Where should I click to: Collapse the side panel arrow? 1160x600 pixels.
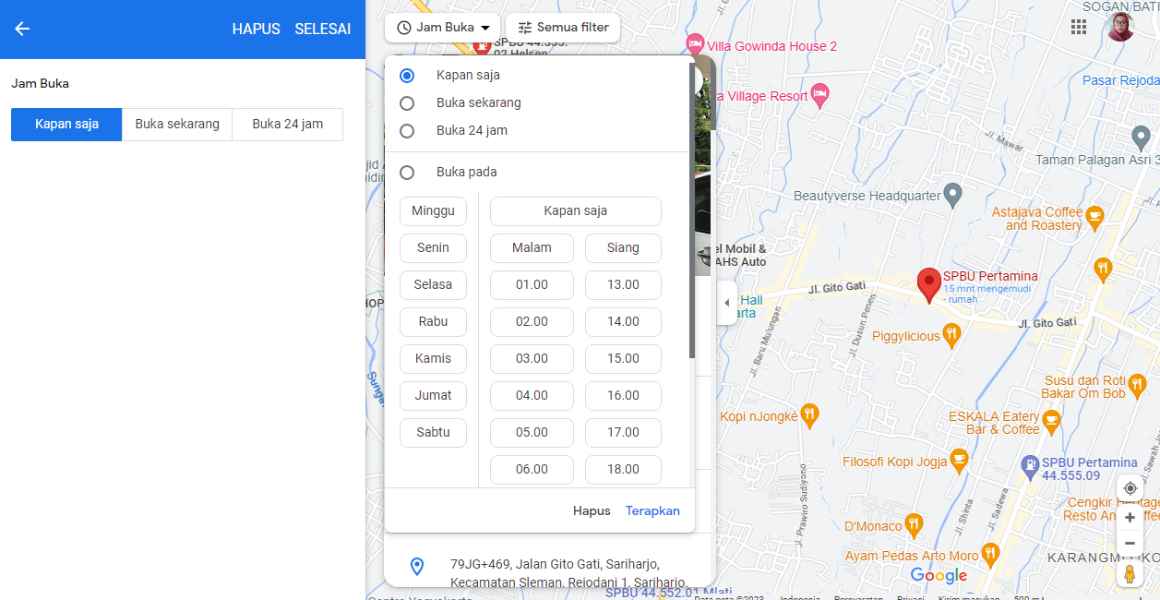[726, 303]
